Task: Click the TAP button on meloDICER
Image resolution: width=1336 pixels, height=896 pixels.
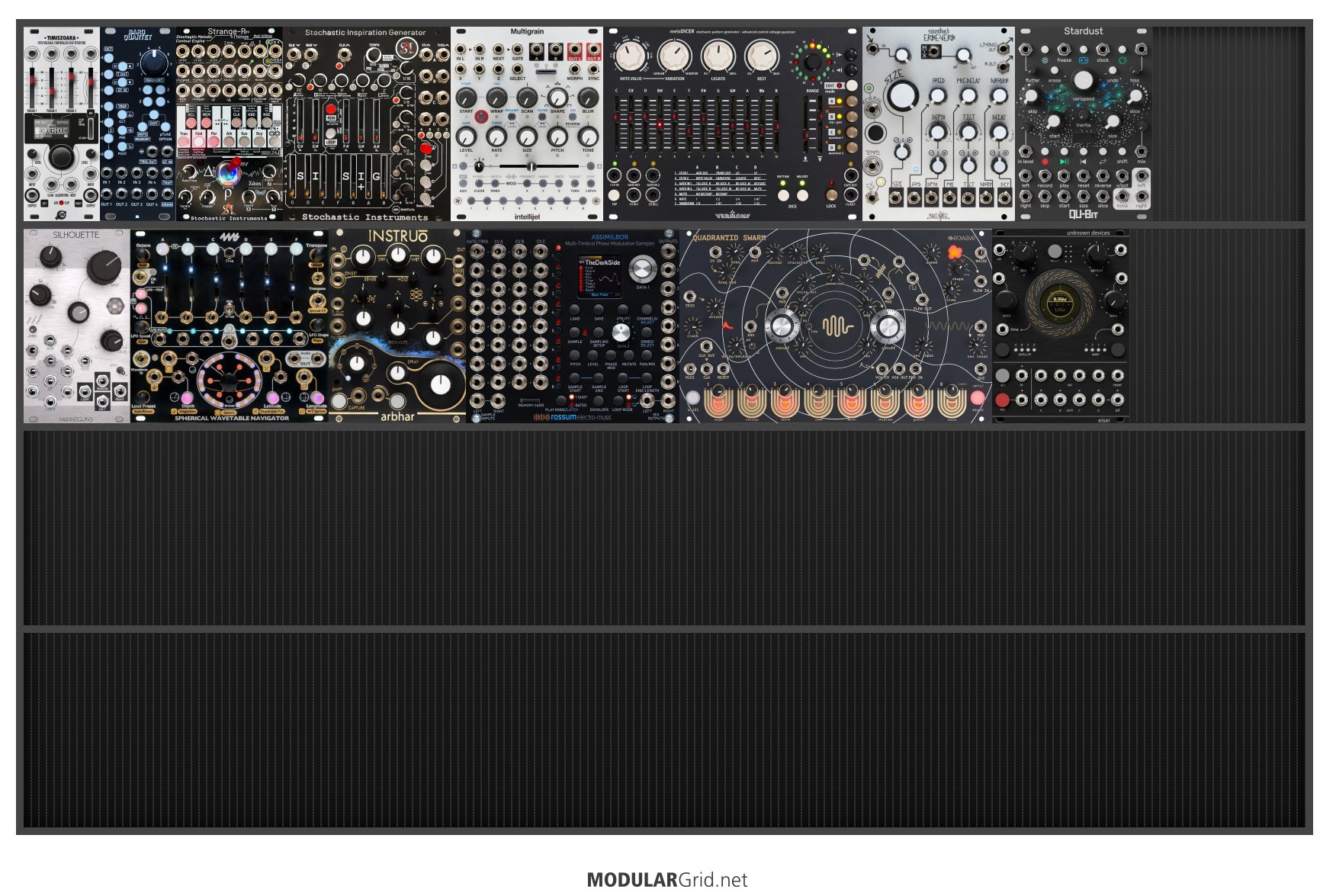Action: click(x=615, y=195)
